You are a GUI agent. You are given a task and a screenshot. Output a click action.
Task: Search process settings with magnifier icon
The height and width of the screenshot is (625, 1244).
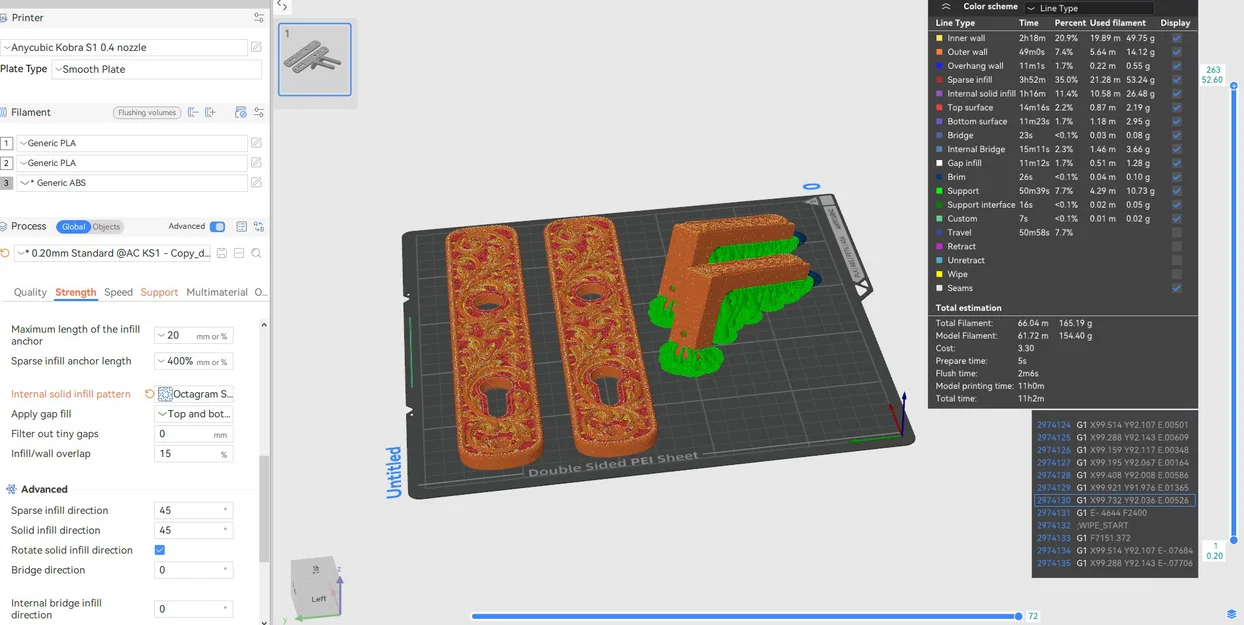[x=256, y=254]
